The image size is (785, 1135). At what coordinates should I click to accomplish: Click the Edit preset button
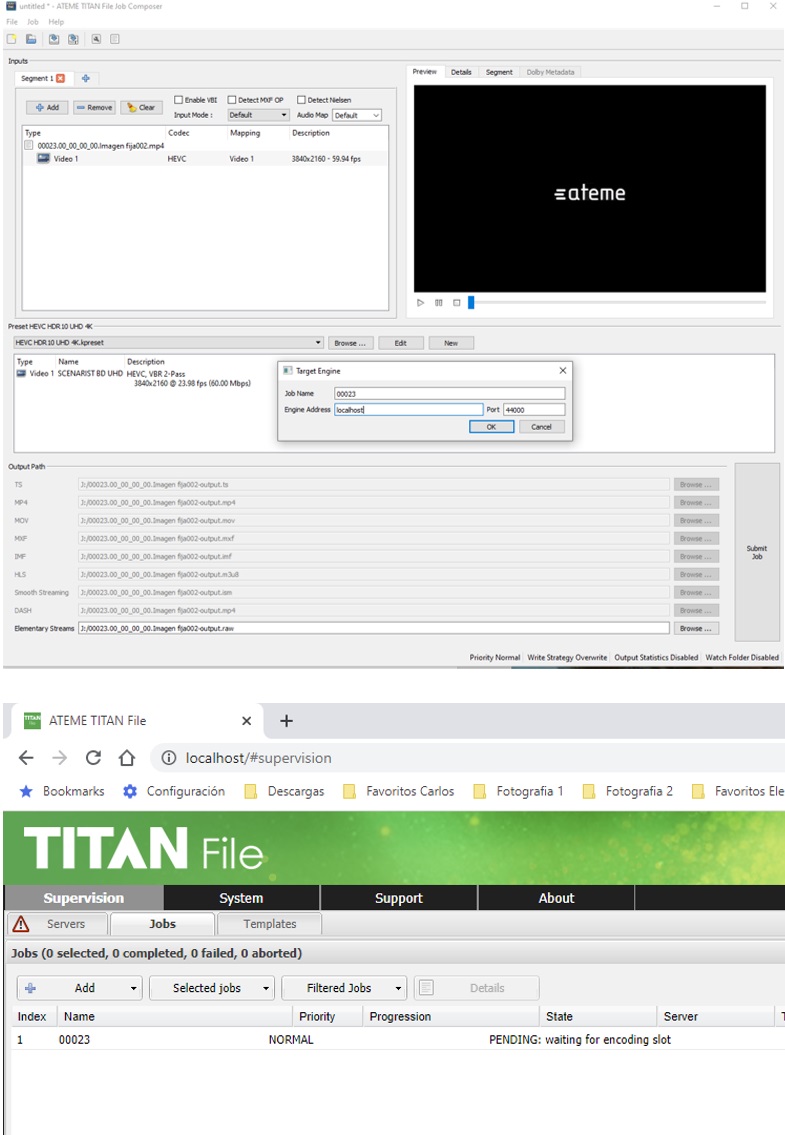pos(400,343)
